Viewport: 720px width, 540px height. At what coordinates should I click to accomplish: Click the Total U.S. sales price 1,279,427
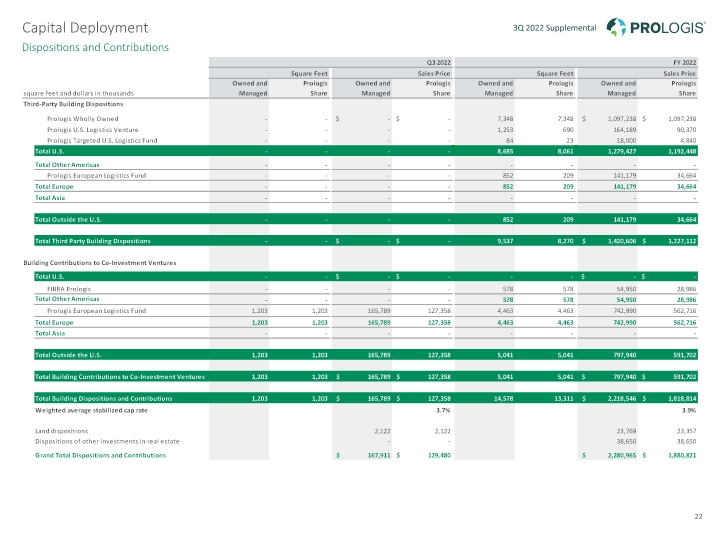pos(622,151)
